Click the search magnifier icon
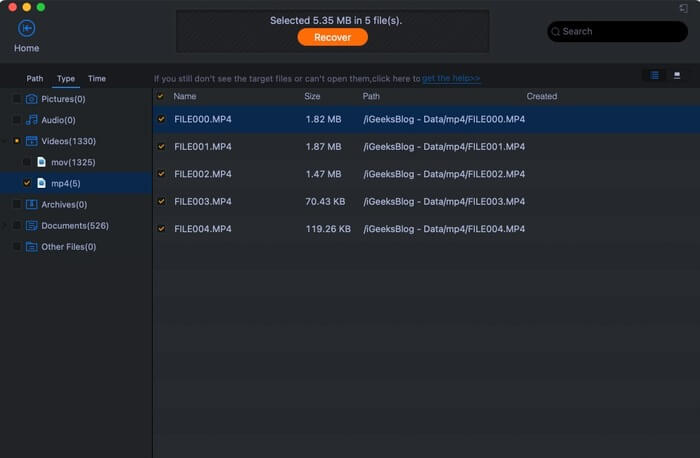The width and height of the screenshot is (700, 458). (556, 32)
